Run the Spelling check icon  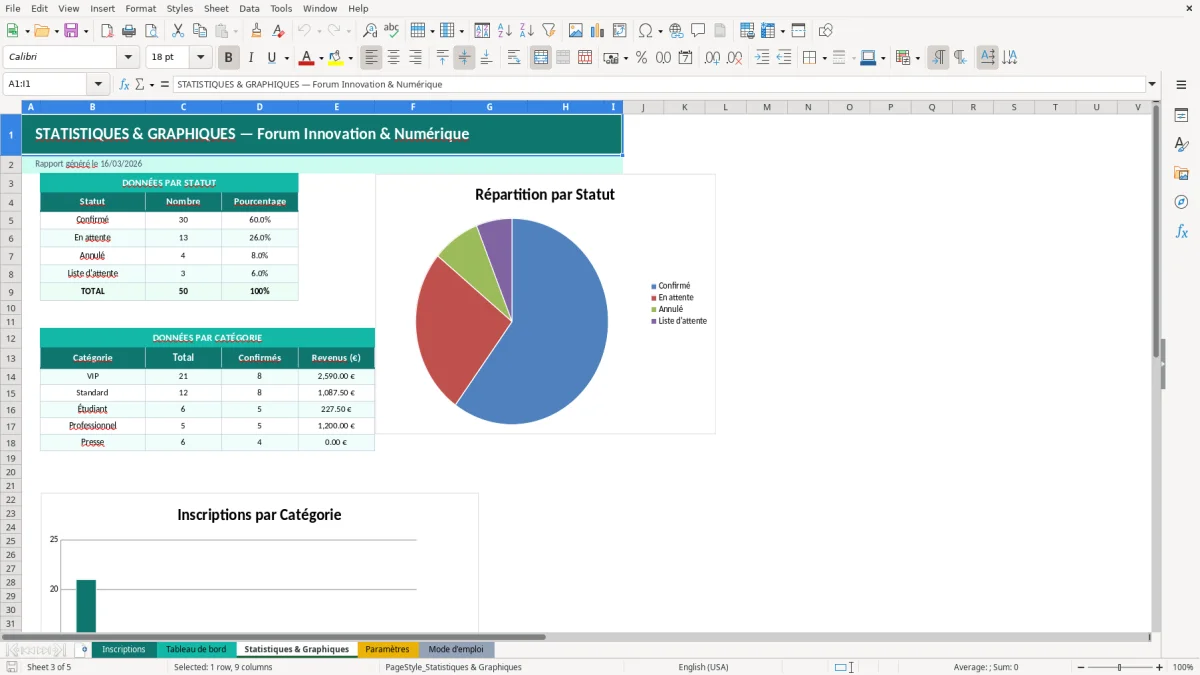392,31
